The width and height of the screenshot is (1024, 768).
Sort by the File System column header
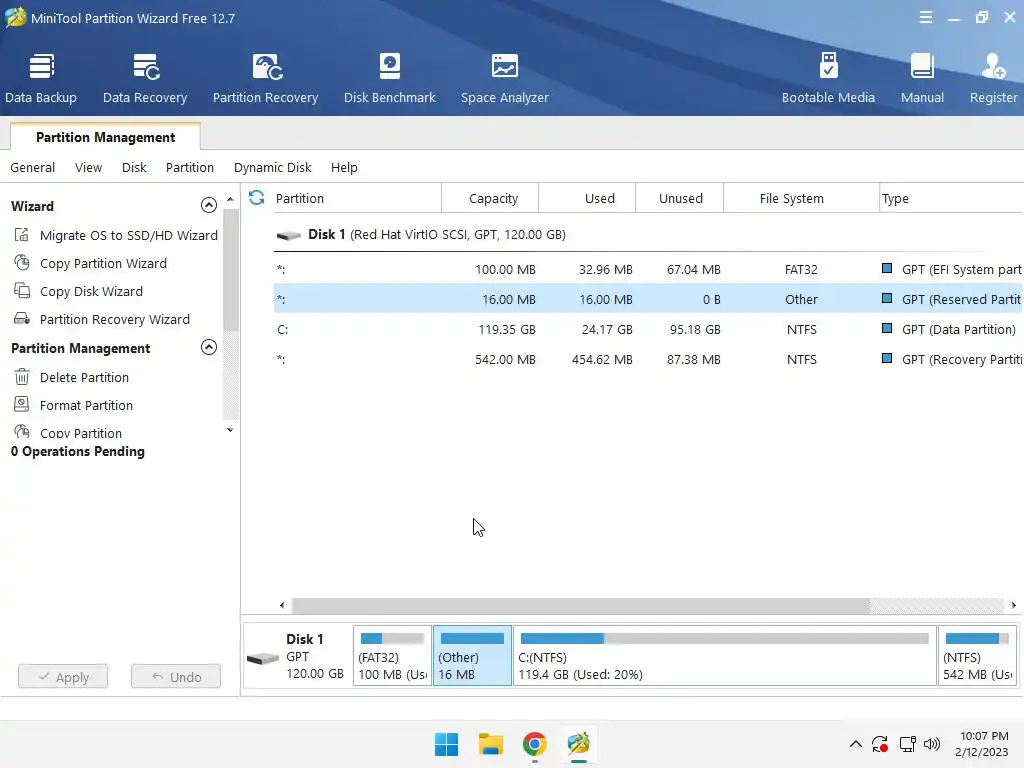point(801,198)
